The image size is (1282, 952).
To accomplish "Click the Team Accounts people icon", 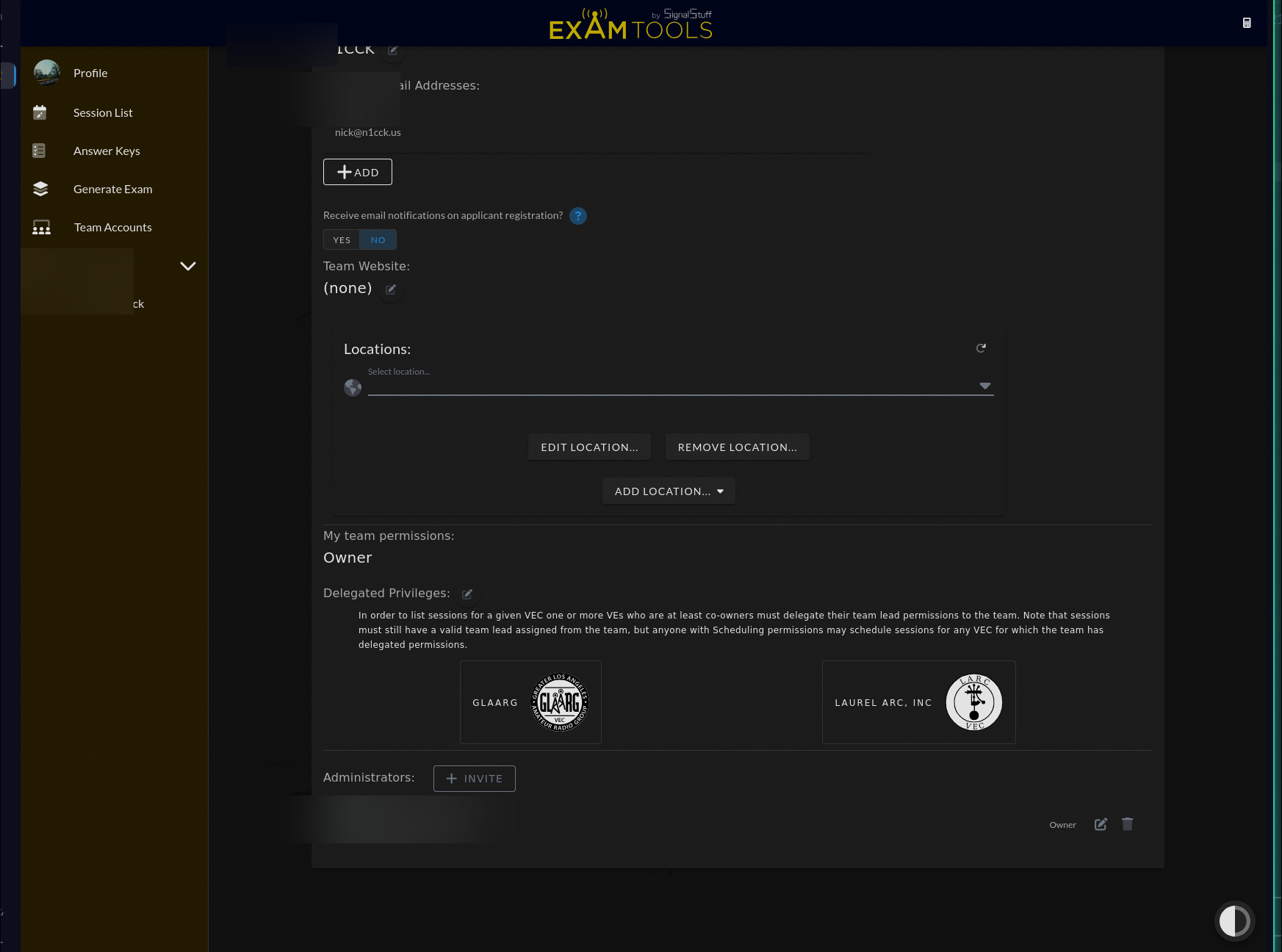I will pyautogui.click(x=42, y=228).
